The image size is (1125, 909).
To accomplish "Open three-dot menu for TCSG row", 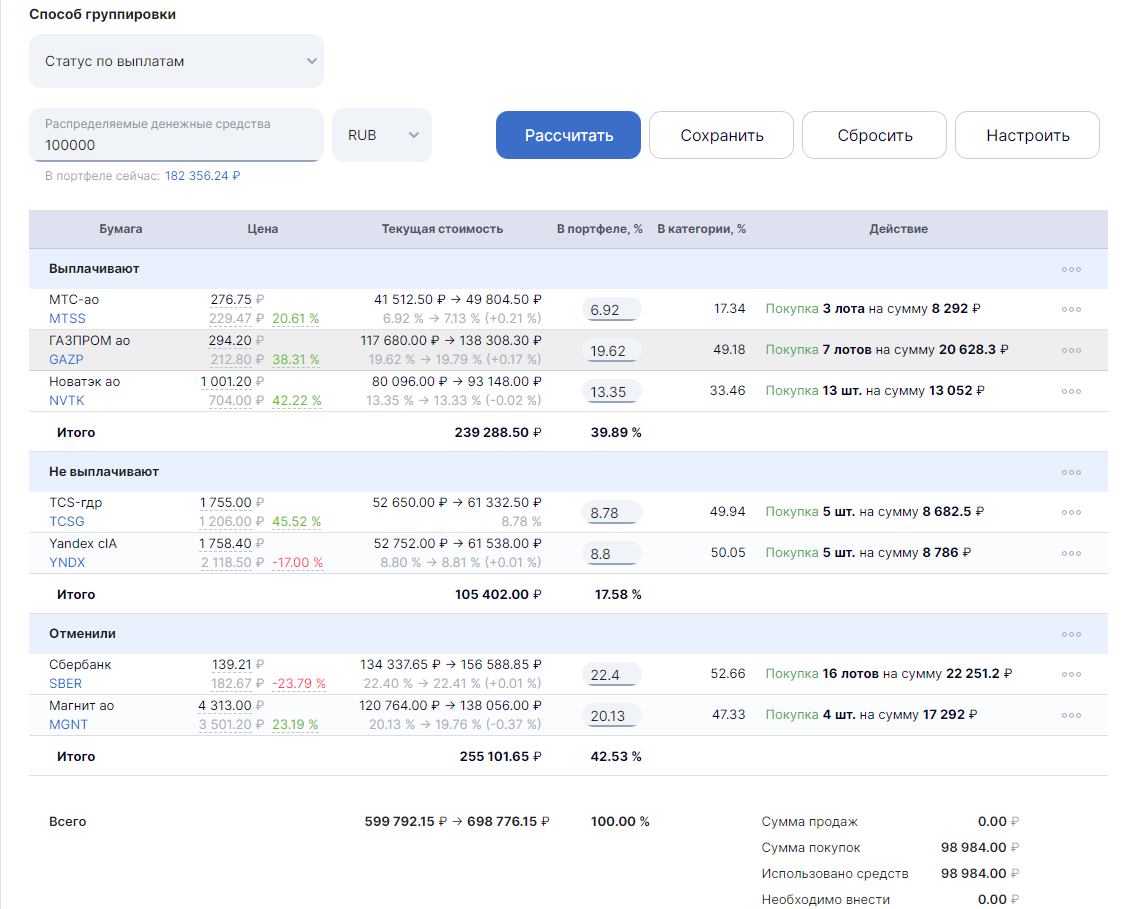I will pyautogui.click(x=1071, y=512).
